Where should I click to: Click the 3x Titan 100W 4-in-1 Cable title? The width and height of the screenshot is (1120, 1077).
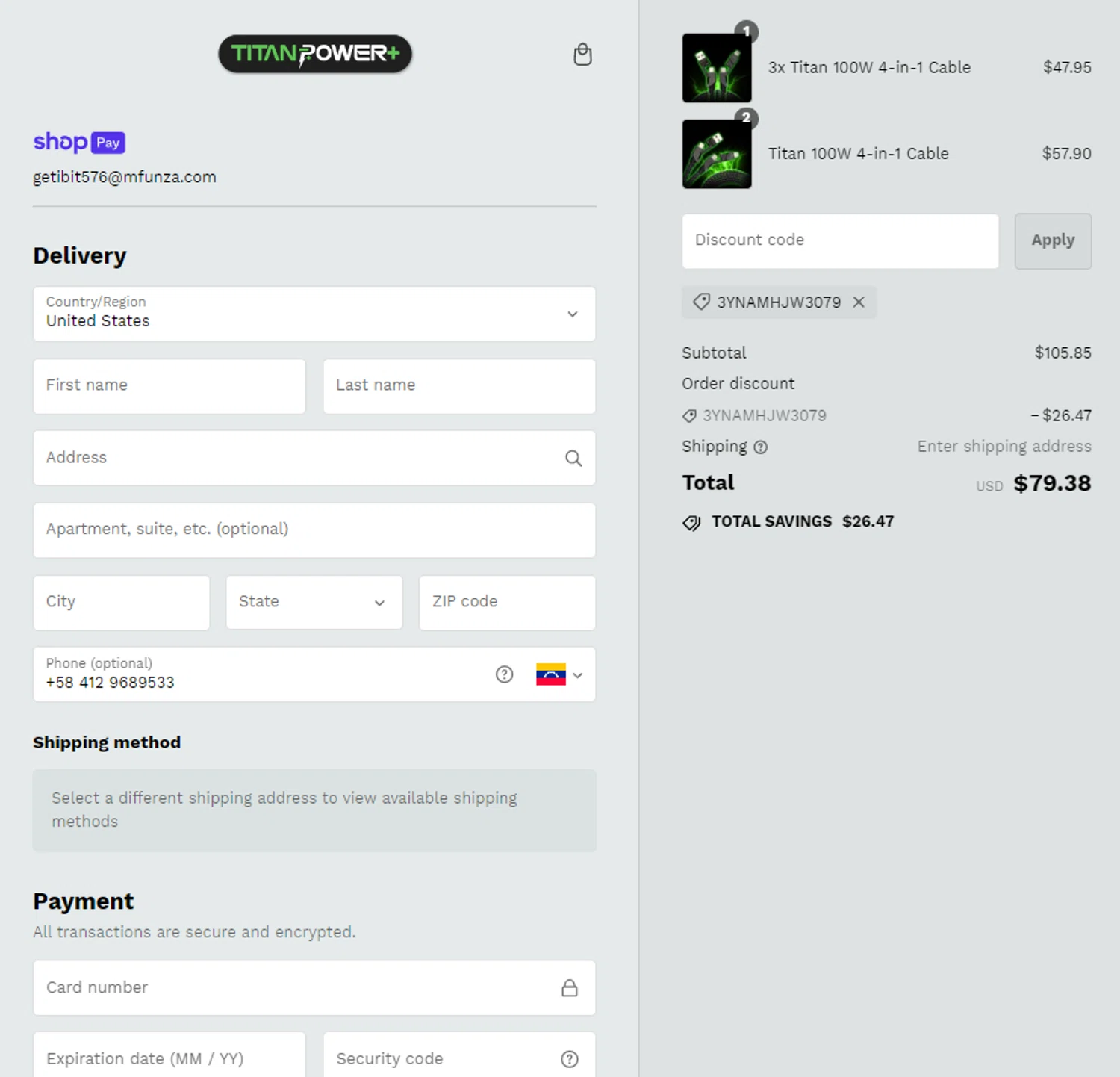pos(869,67)
